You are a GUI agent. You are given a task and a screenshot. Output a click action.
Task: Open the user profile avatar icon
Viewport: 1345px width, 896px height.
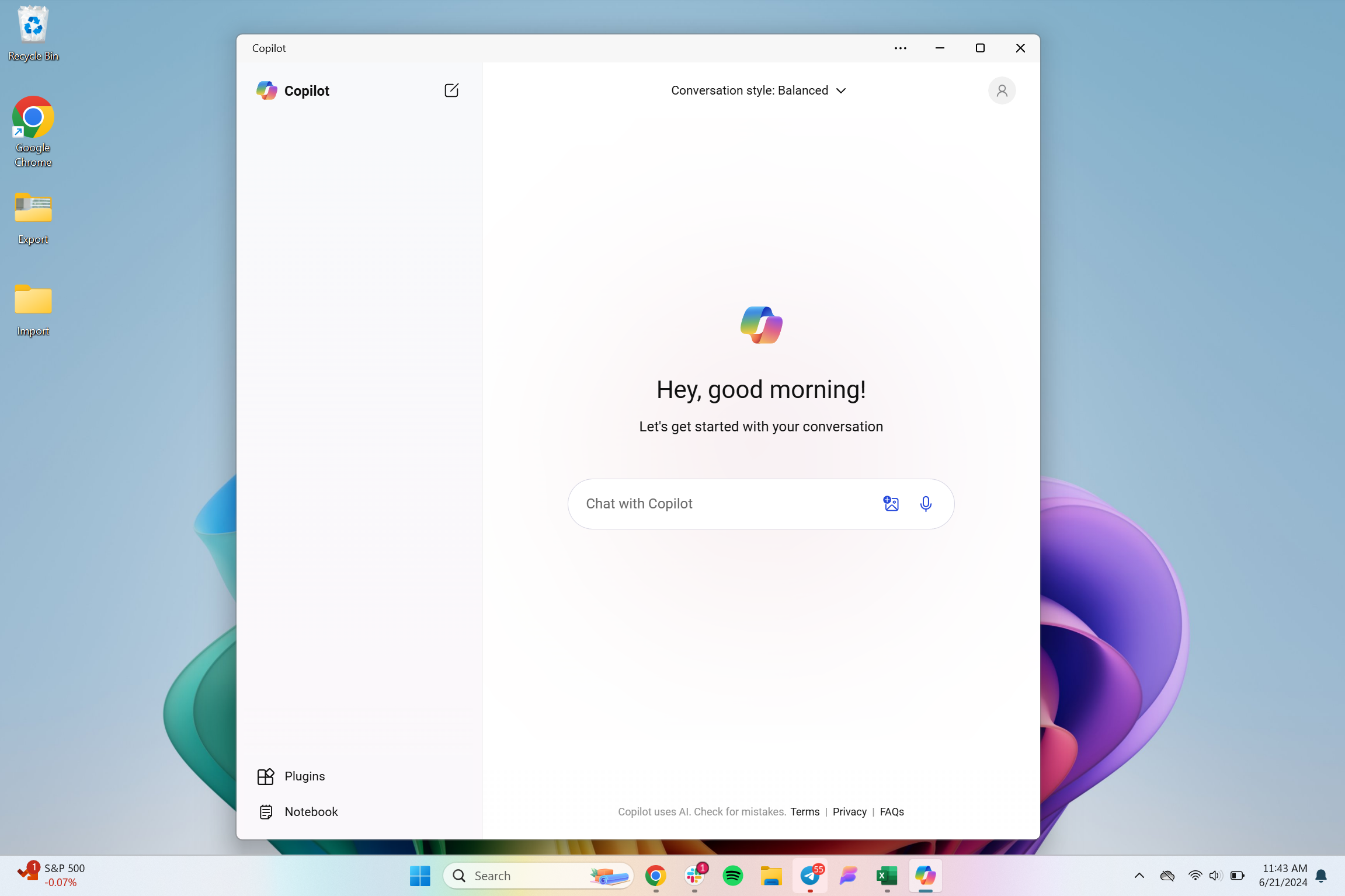1002,90
